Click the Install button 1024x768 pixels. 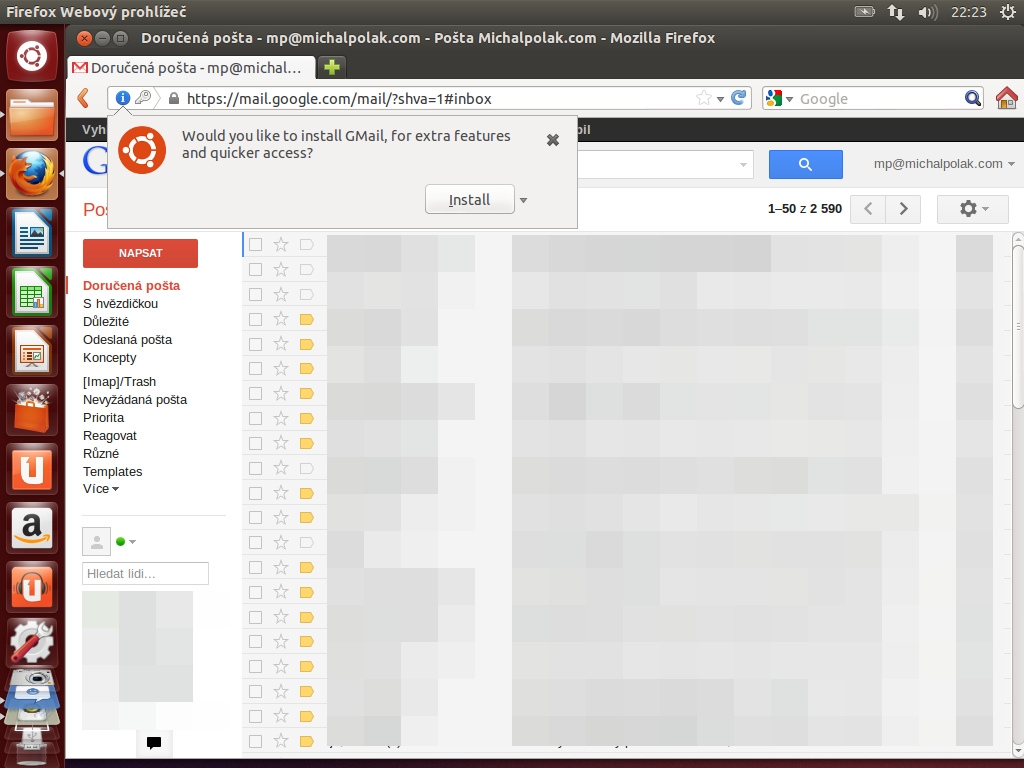click(x=470, y=200)
